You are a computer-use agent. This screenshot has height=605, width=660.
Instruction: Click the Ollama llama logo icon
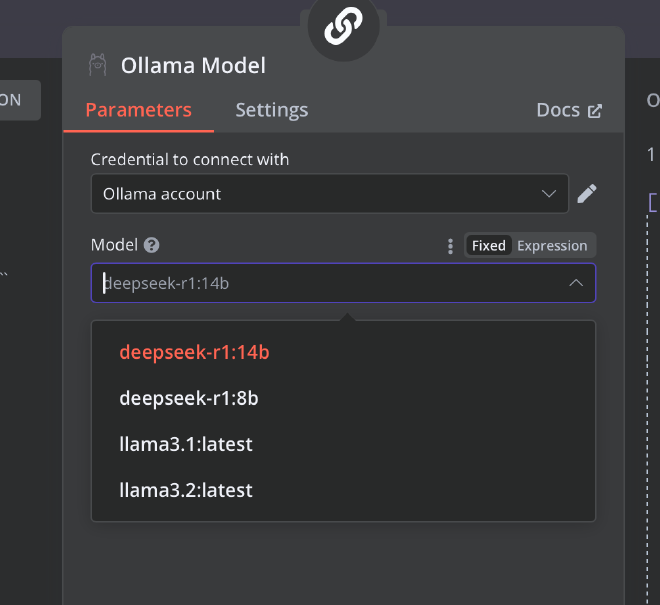pos(98,65)
